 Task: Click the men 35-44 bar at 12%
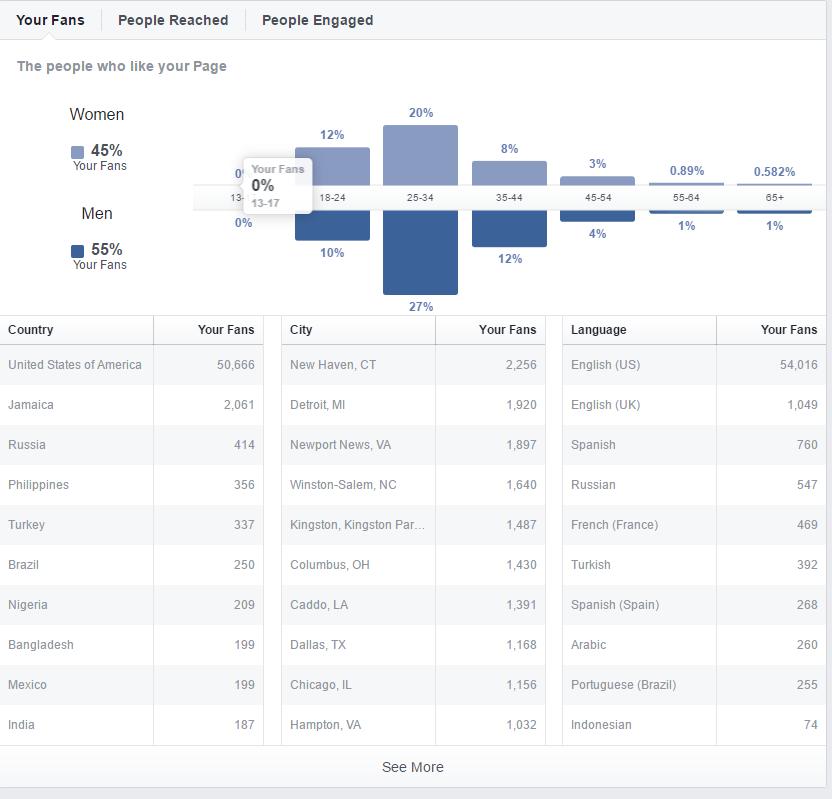[x=509, y=229]
